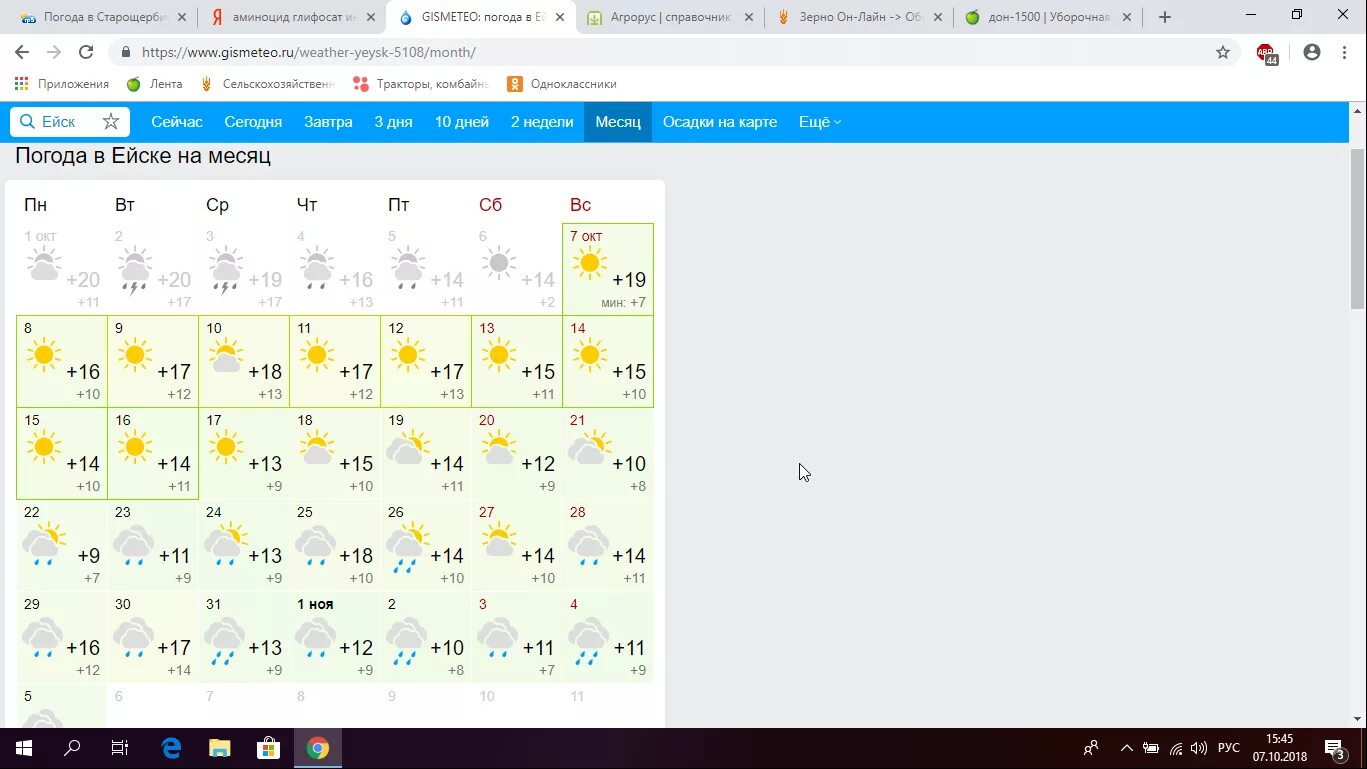Select the October 25 forecast cell
Screen dimensions: 1367x769
(x=335, y=545)
